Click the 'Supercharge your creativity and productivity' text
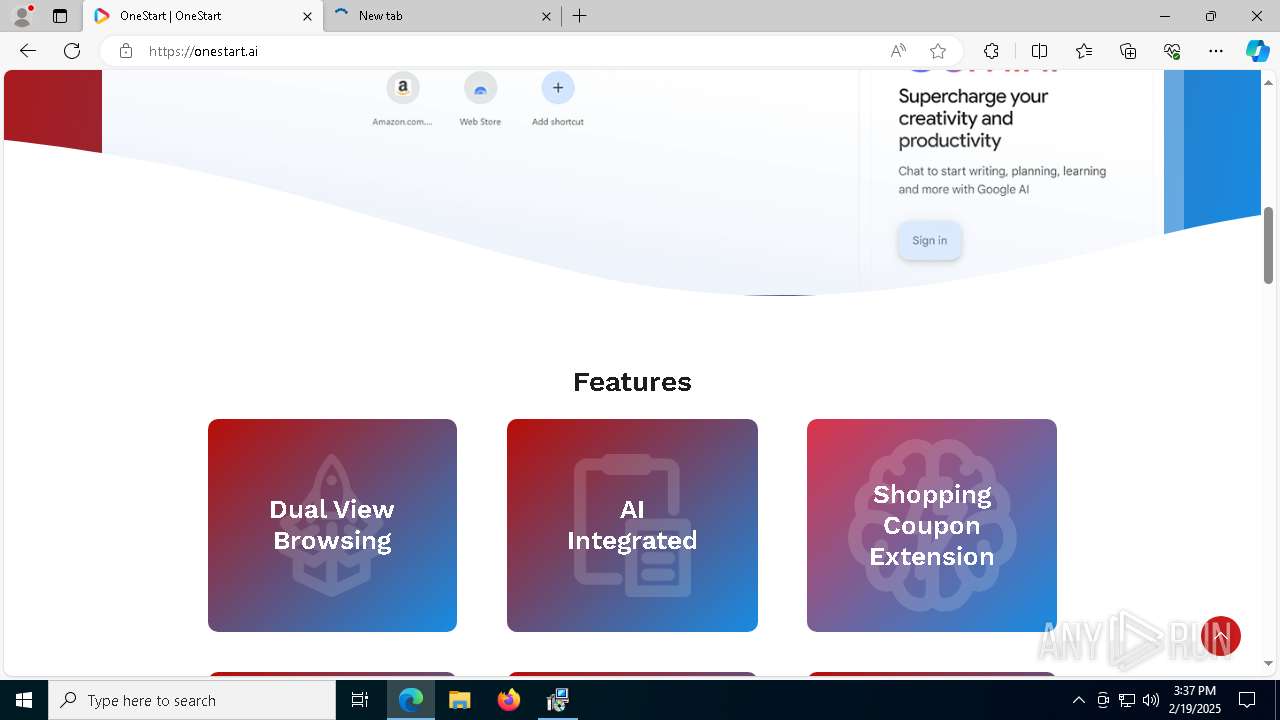The height and width of the screenshot is (720, 1280). click(x=973, y=118)
